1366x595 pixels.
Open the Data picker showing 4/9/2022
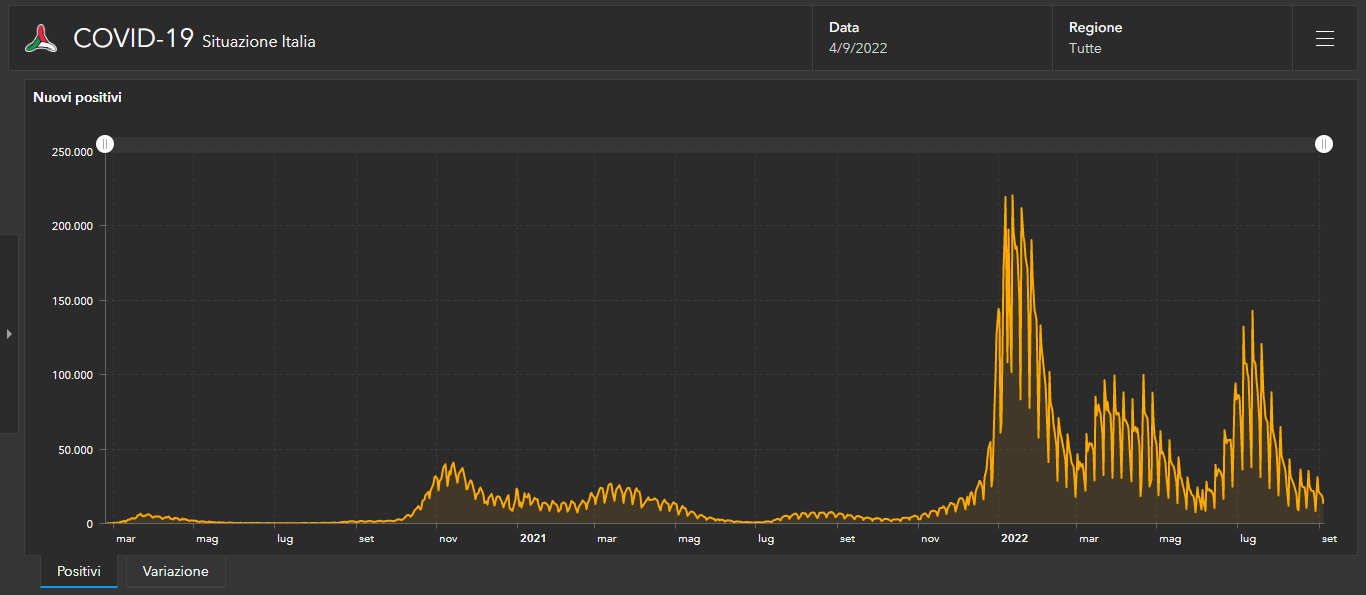(x=932, y=38)
